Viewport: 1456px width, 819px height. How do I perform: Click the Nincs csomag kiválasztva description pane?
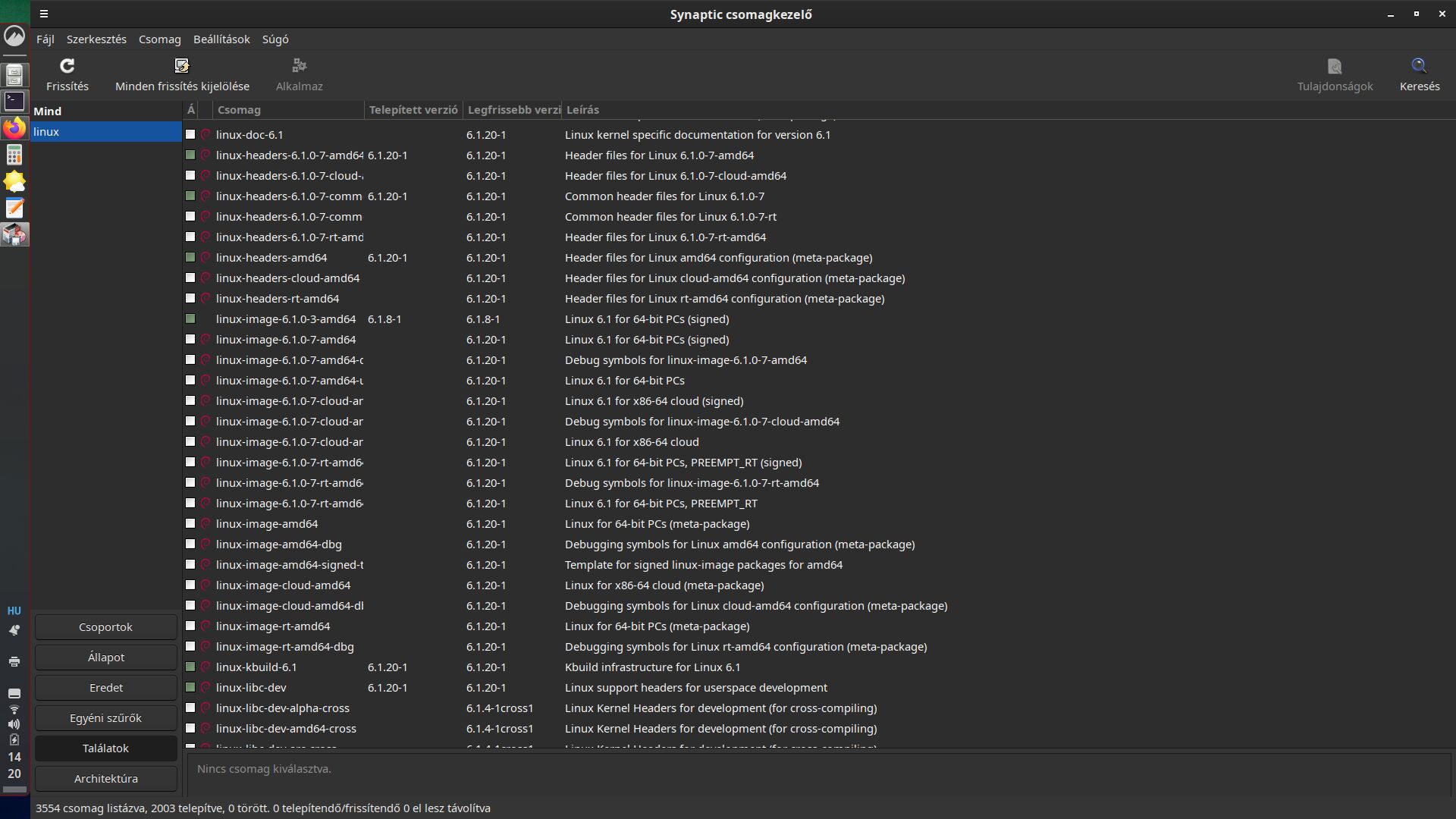click(x=819, y=773)
